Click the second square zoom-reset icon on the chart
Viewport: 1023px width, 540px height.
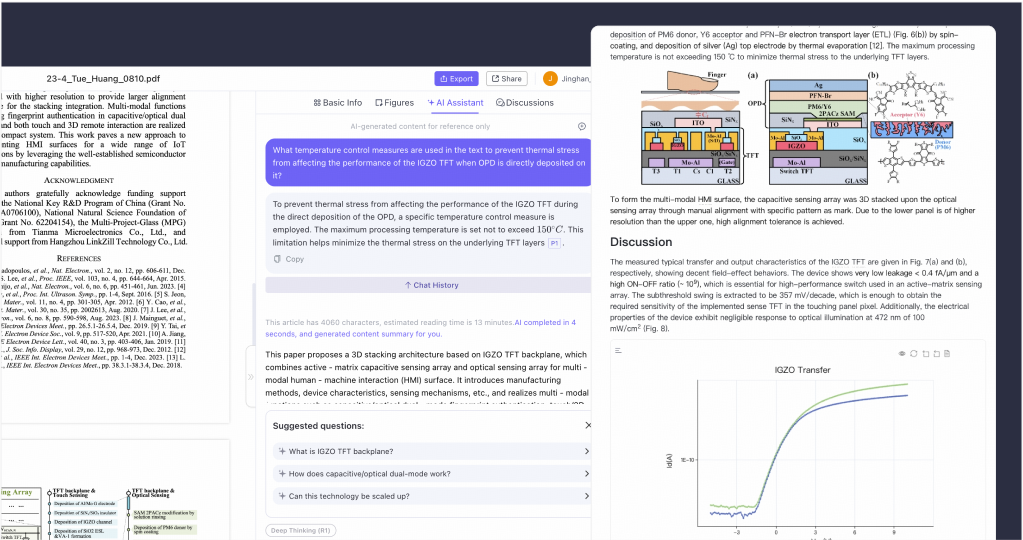(x=936, y=353)
